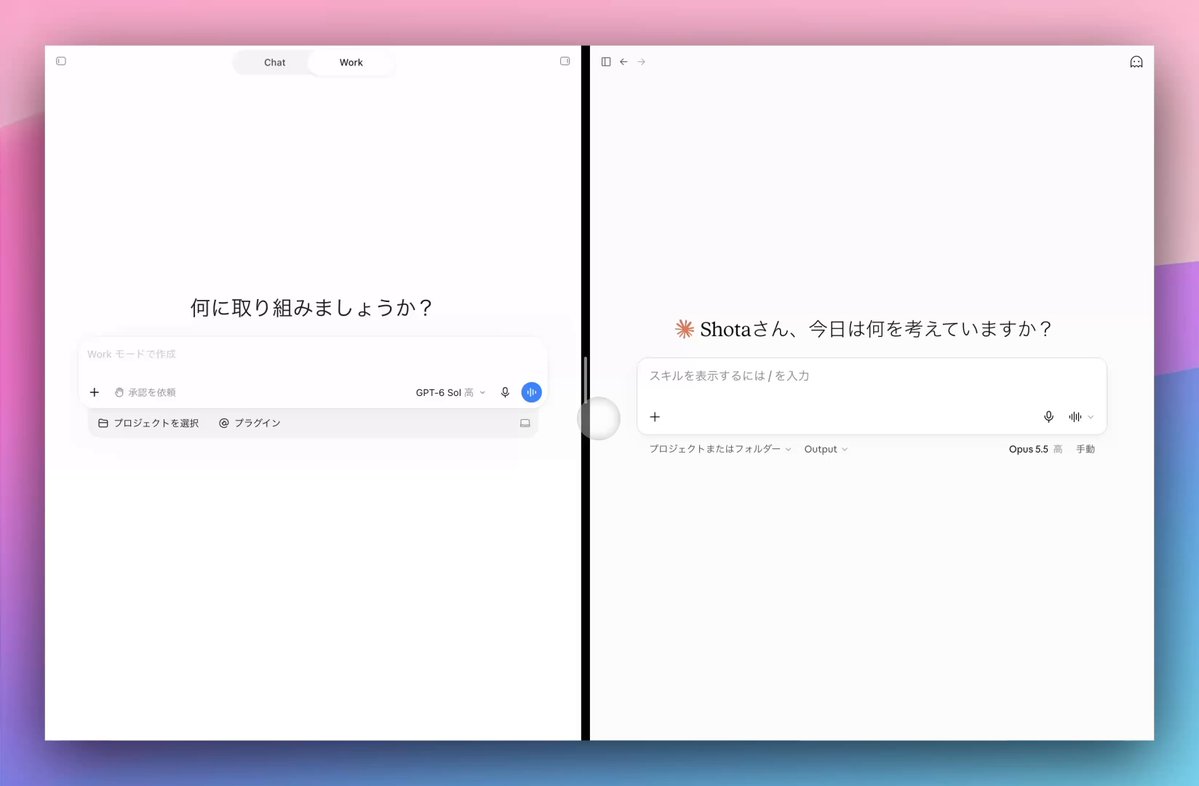The width and height of the screenshot is (1199, 786).
Task: Click the 'スキルを表示するには / を入力' input field
Action: point(872,375)
